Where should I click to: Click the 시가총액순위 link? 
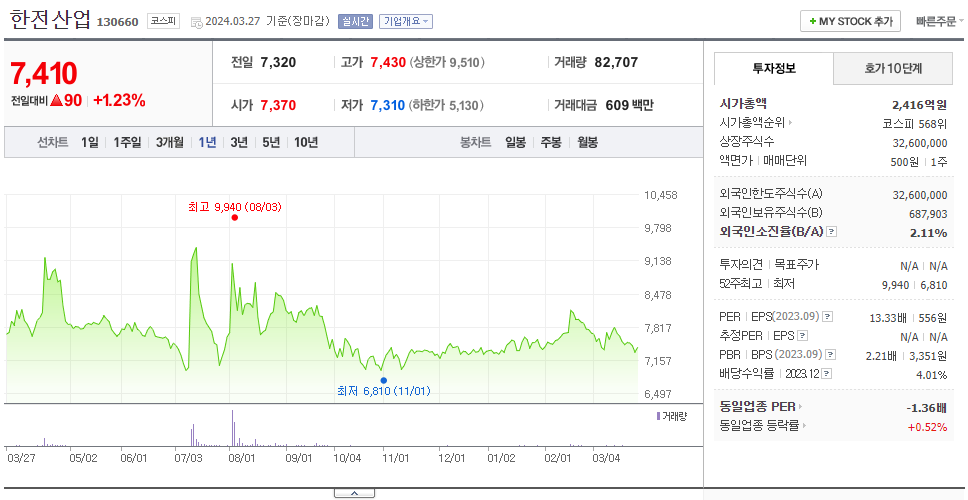pos(753,123)
